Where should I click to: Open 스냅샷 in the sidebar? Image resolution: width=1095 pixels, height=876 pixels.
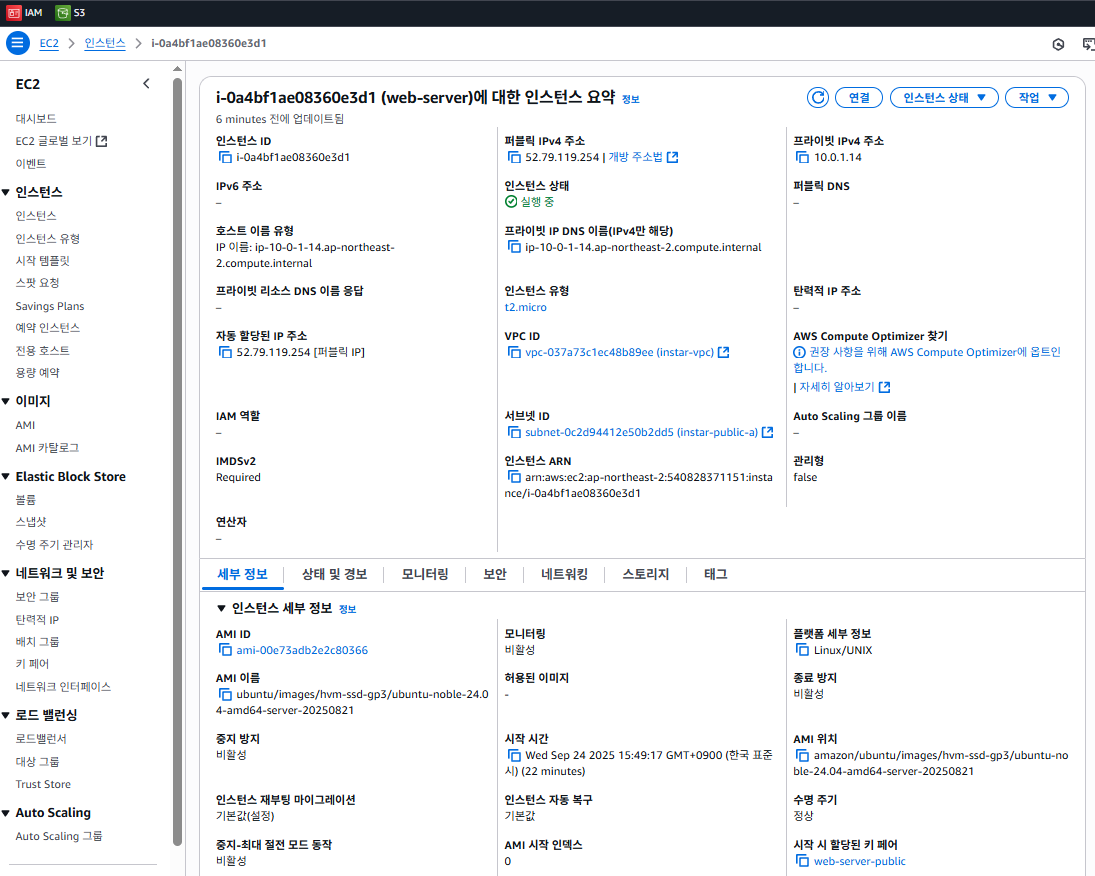coord(31,522)
